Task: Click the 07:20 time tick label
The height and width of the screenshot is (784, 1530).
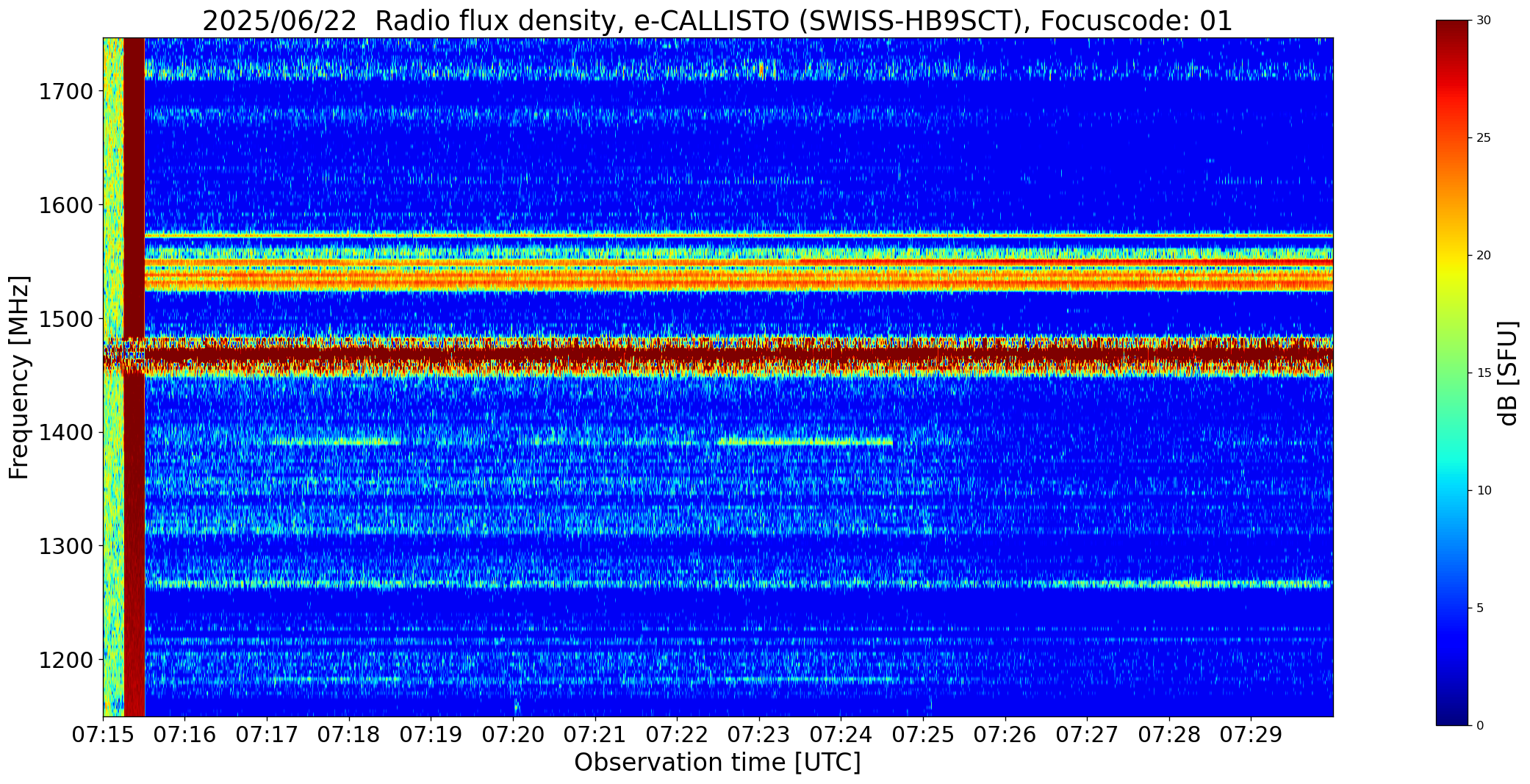Action: (513, 735)
